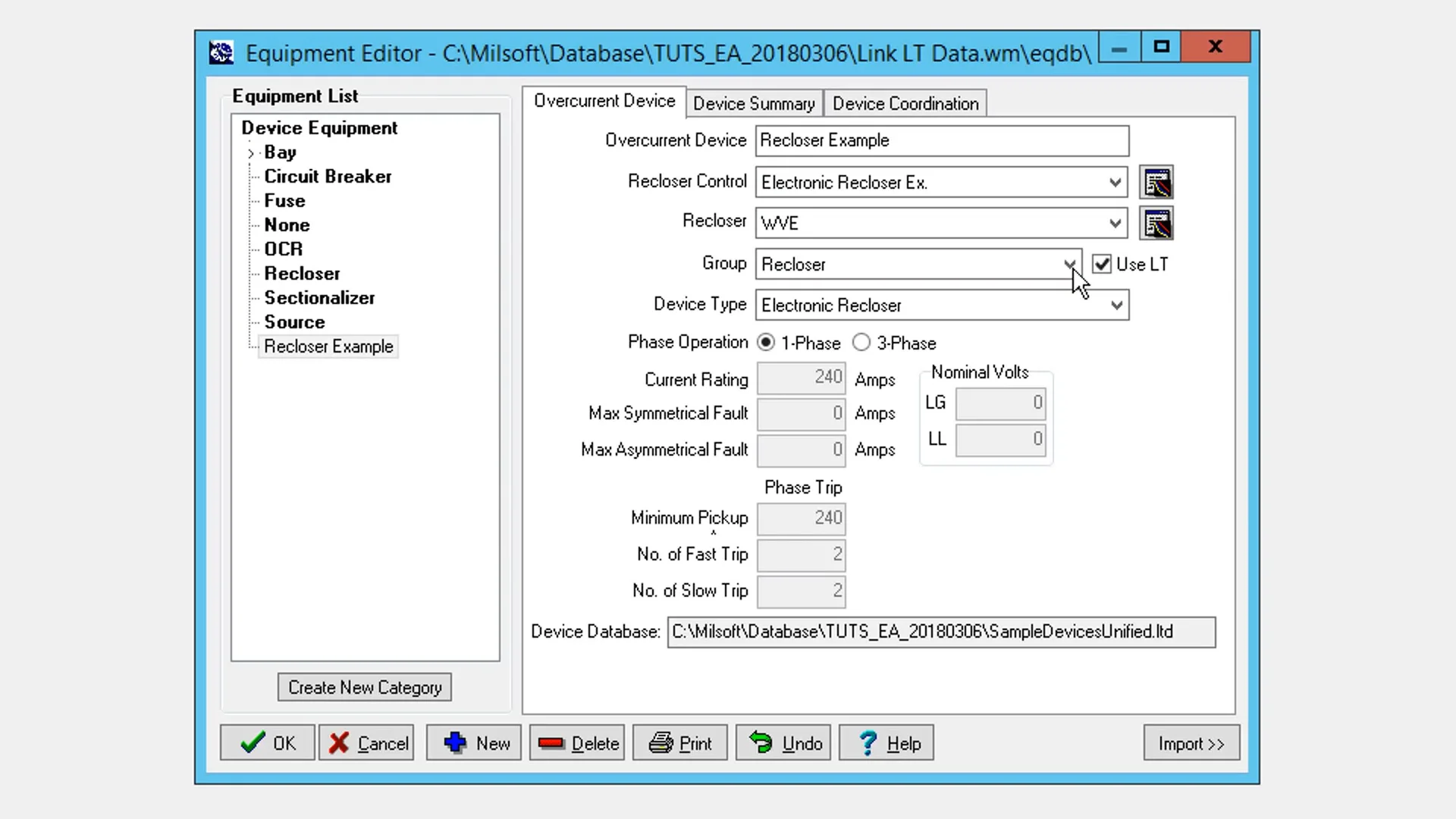Select 3-Phase operation
The height and width of the screenshot is (819, 1456).
pyautogui.click(x=861, y=343)
